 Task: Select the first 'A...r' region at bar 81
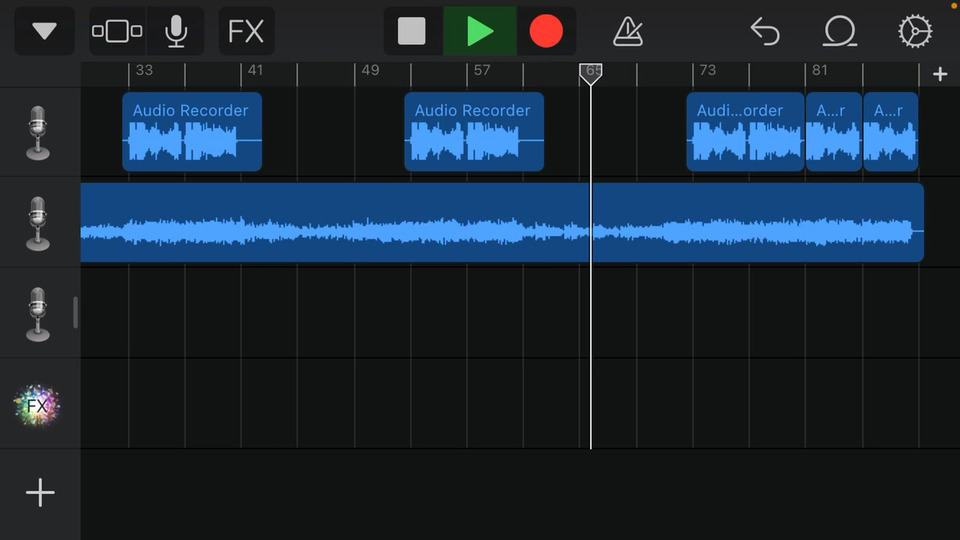(x=834, y=132)
